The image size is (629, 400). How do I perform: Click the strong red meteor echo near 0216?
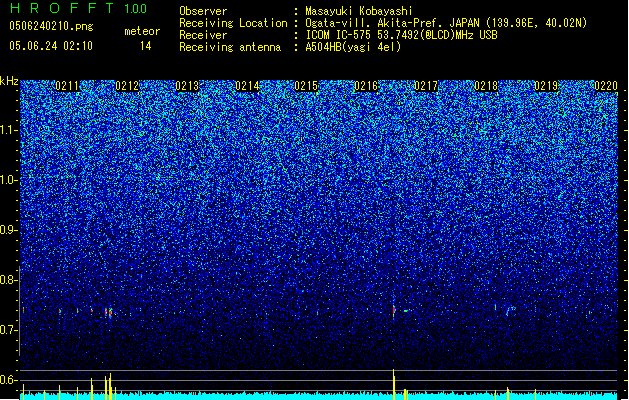click(x=394, y=310)
